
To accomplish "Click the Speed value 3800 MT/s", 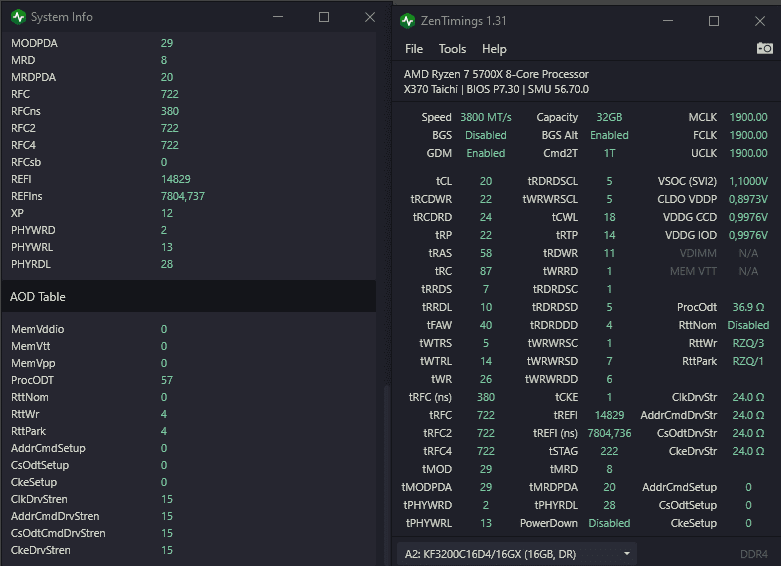I will coord(485,117).
